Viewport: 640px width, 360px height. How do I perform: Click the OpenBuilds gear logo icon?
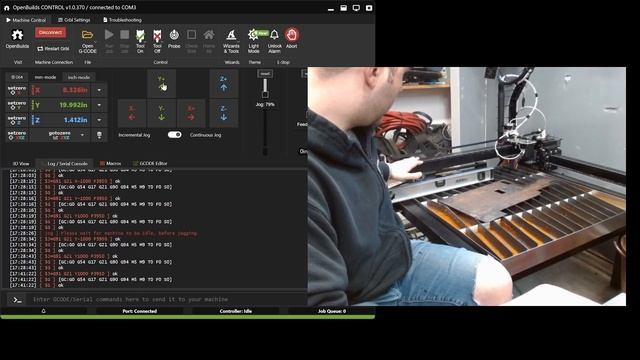[17, 35]
